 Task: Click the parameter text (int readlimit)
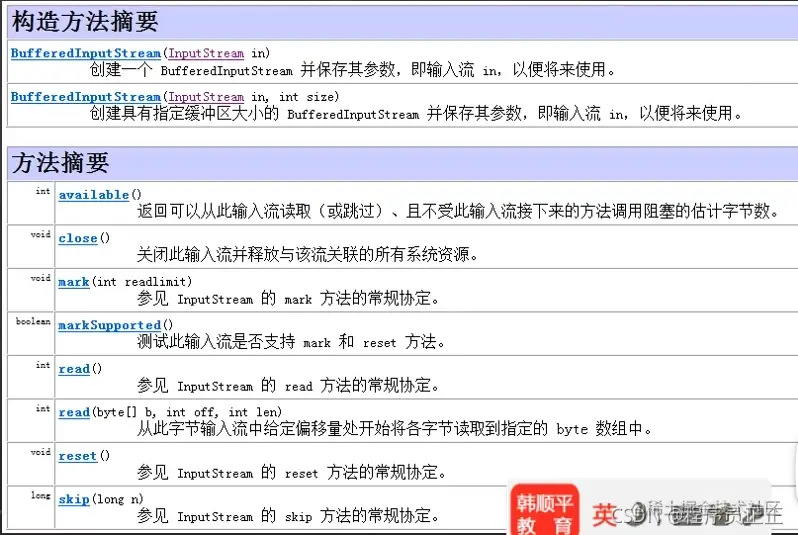142,282
